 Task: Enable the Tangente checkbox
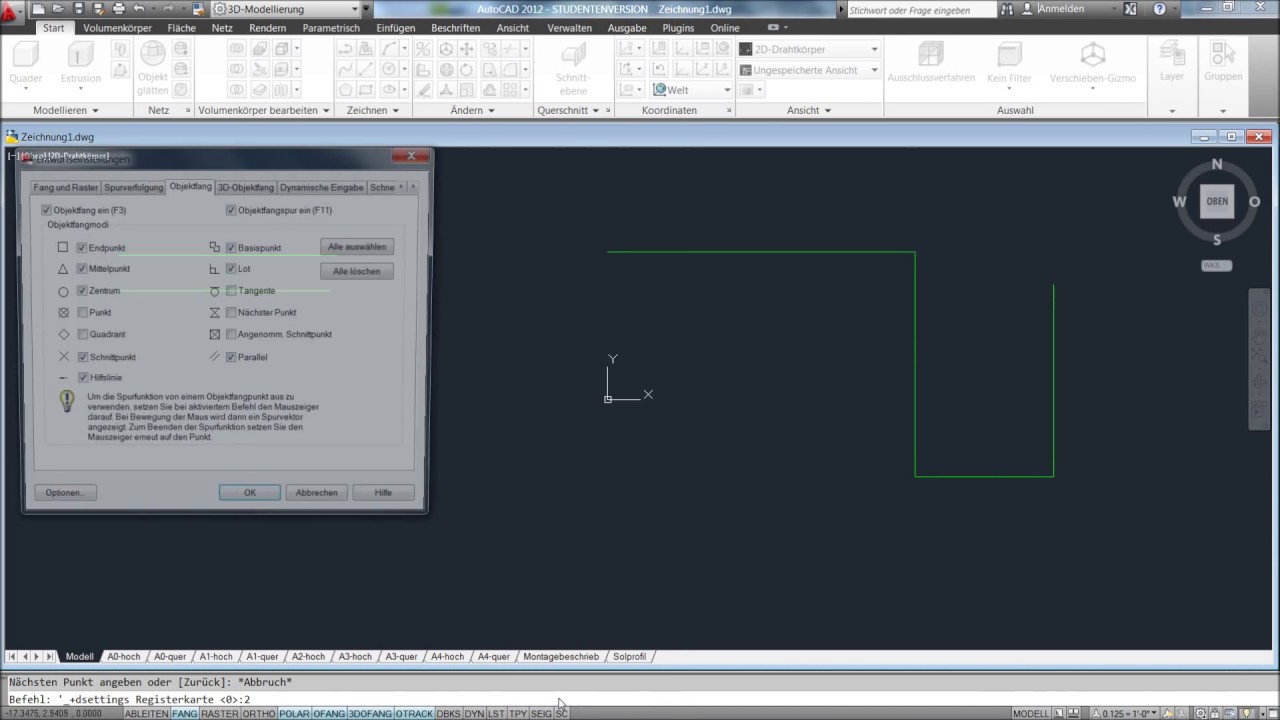pos(231,291)
